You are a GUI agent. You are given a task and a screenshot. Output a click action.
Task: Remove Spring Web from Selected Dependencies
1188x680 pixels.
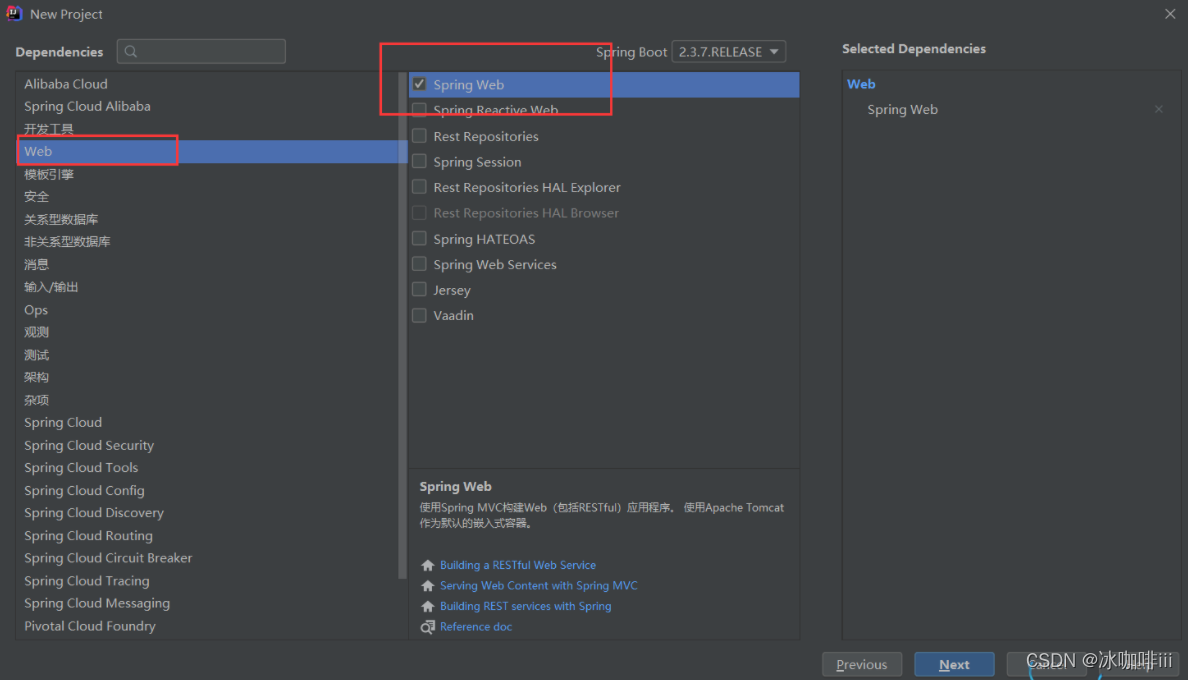pos(1158,109)
